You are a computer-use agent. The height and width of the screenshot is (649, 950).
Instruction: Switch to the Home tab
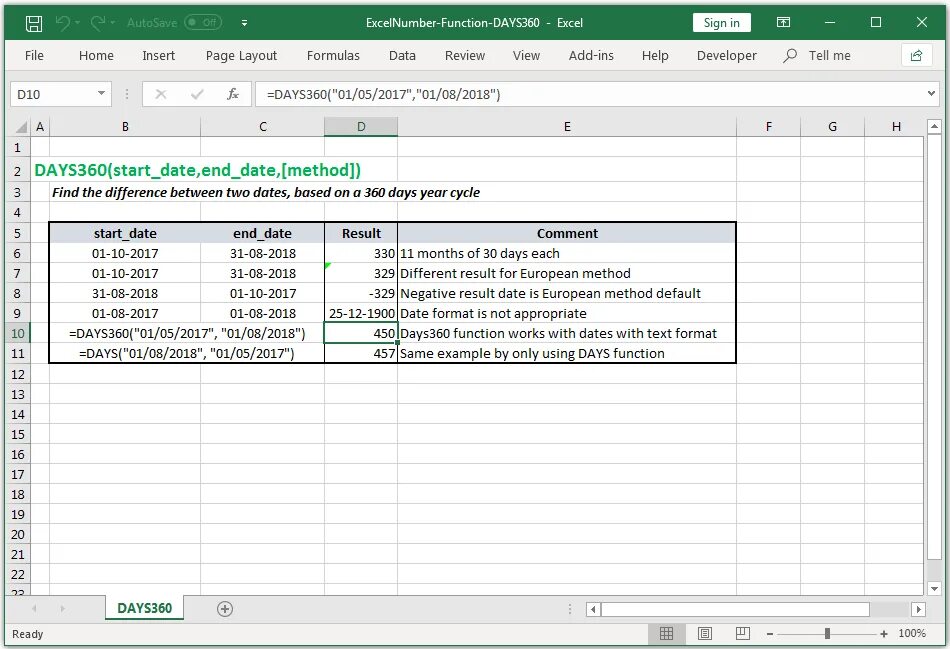pos(96,56)
